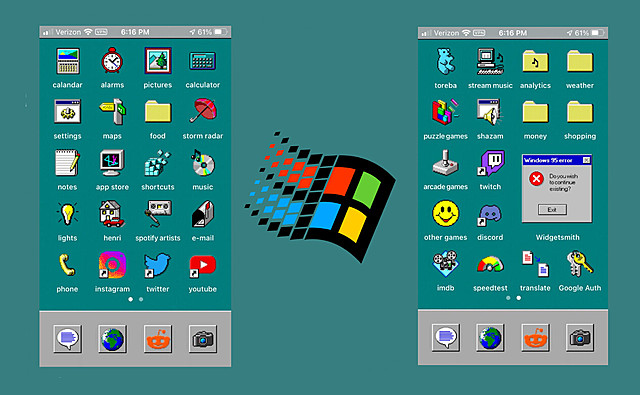Tap the inactive page dot on the right phone
640x395 pixels.
click(x=508, y=298)
